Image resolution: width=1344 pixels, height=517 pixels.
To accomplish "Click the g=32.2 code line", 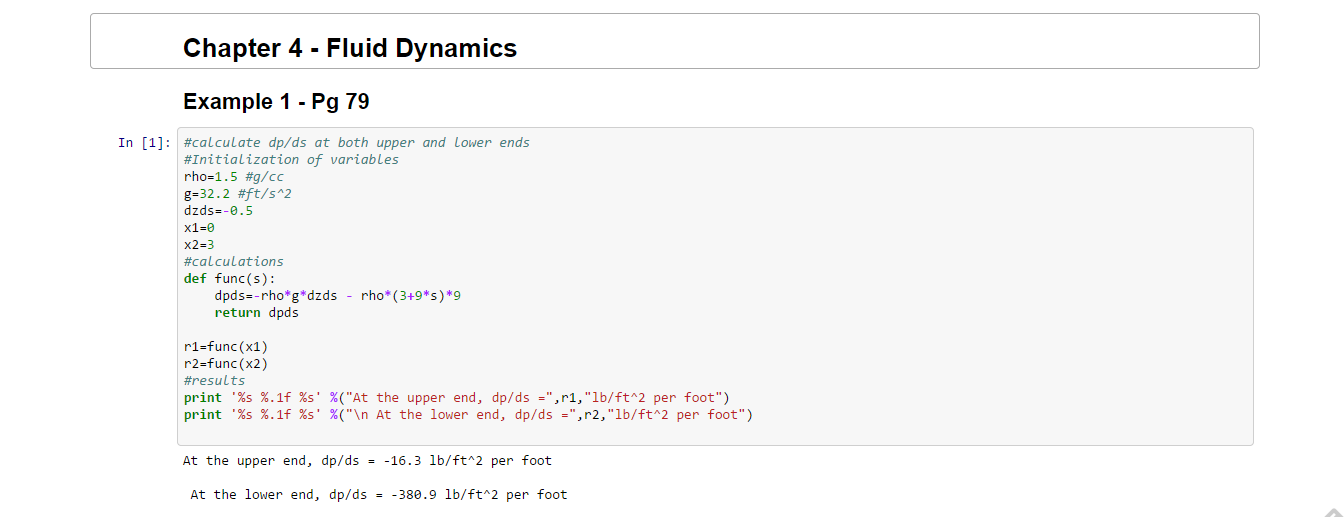I will [x=237, y=194].
